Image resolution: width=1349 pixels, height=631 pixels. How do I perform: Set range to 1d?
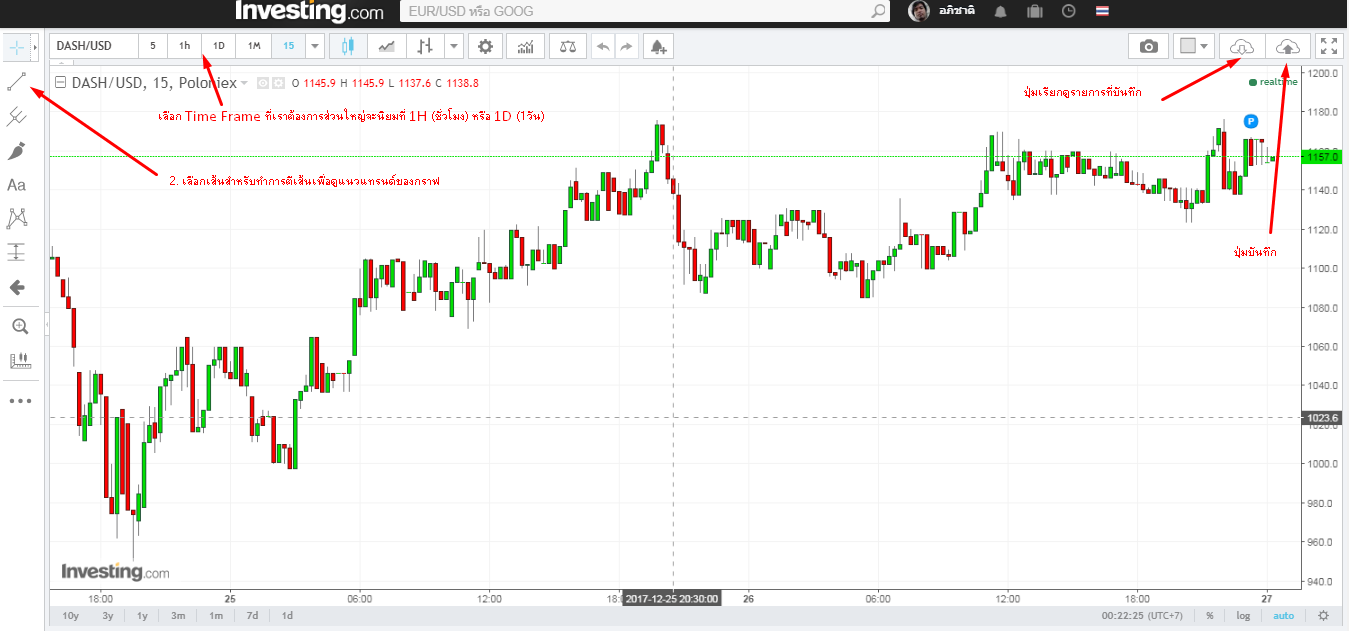[287, 615]
